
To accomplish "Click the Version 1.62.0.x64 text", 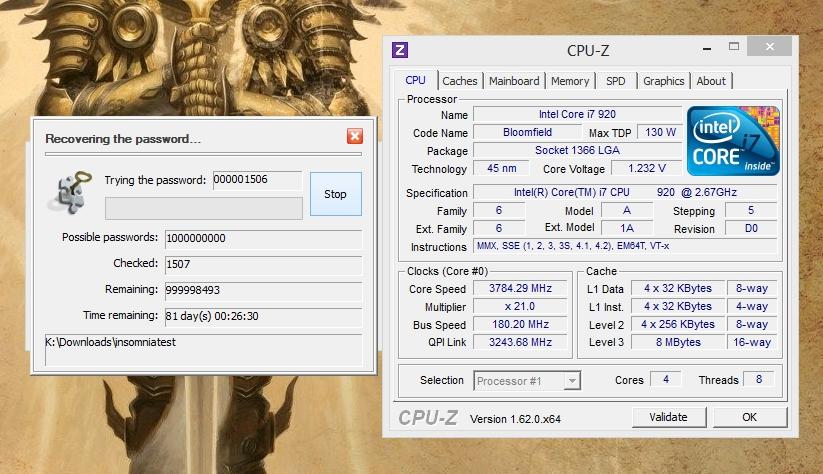I will [515, 419].
